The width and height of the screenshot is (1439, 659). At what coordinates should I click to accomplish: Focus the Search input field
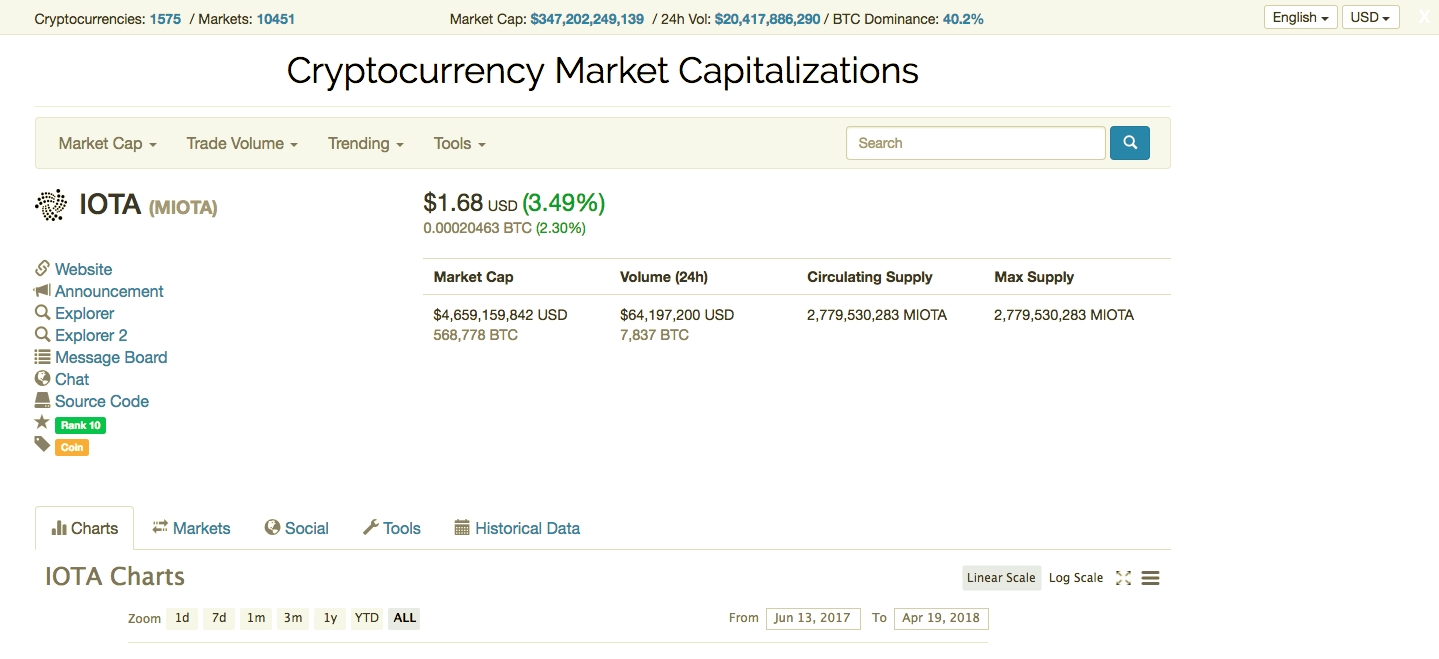[976, 143]
